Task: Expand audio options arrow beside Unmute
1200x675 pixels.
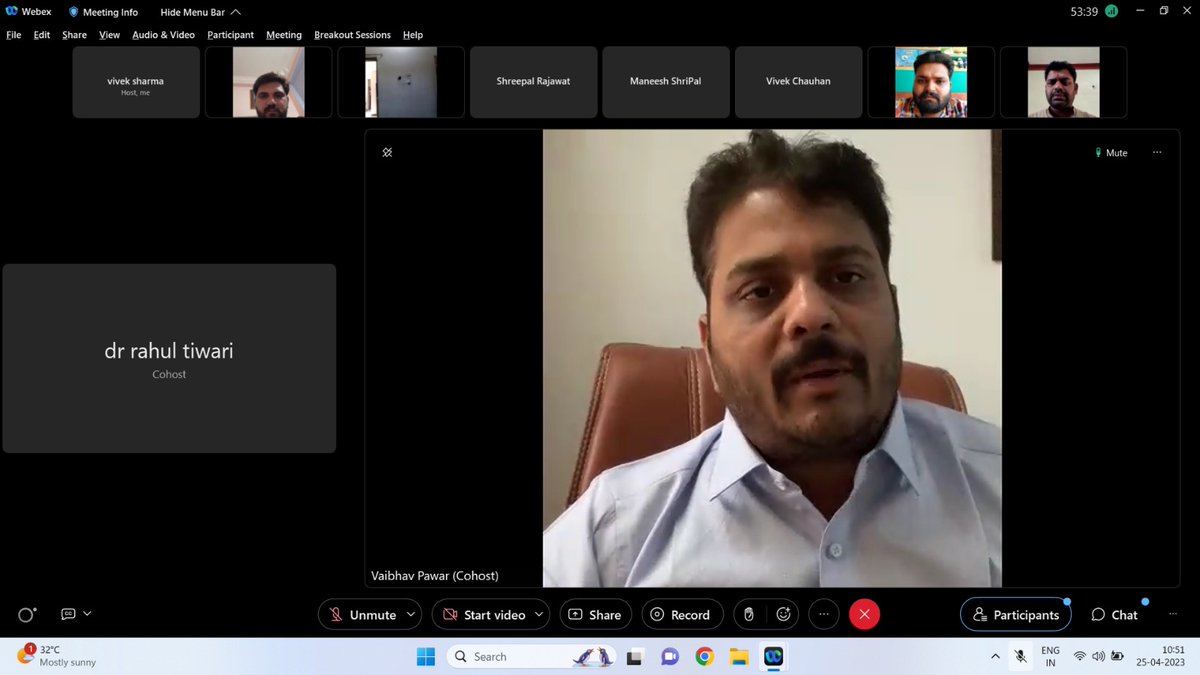Action: (x=411, y=615)
